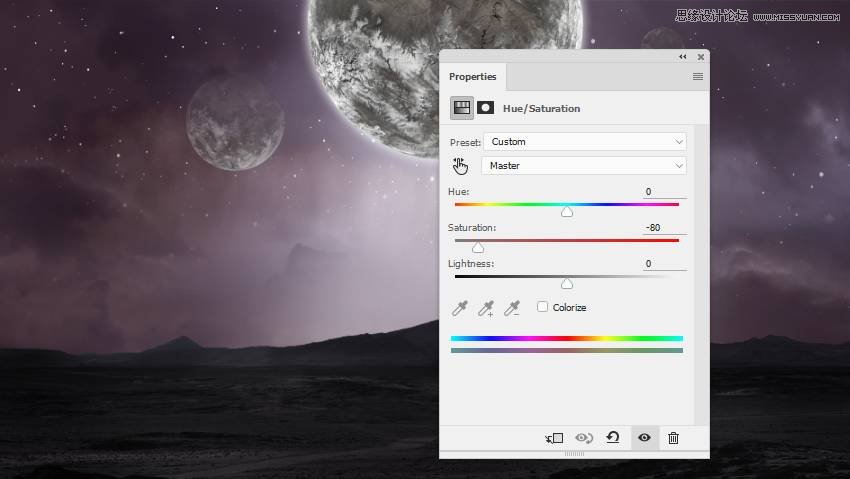Click the Saturation slider handle

(478, 248)
